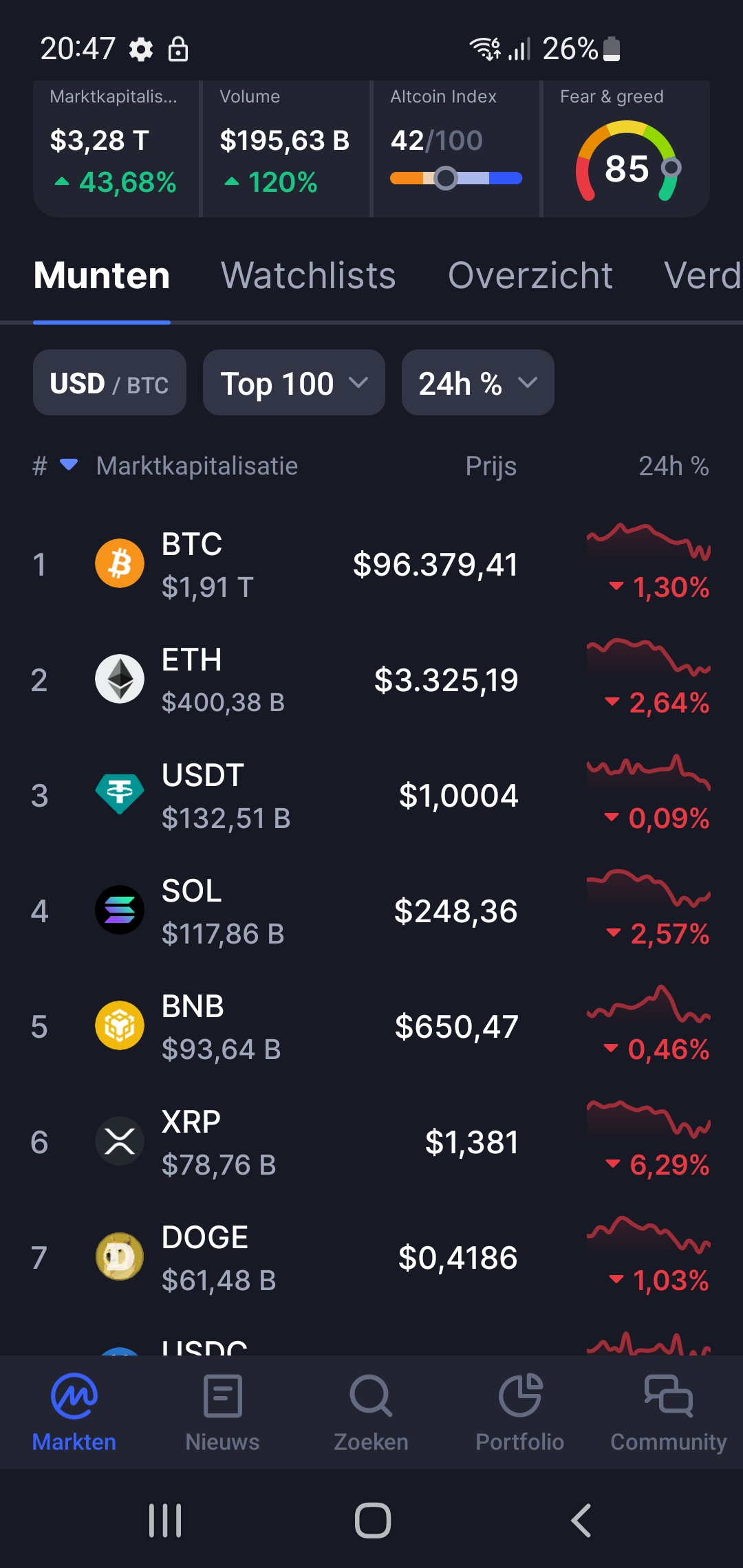The width and height of the screenshot is (743, 1568).
Task: Tap the Markten icon in bottom bar
Action: tap(74, 1396)
